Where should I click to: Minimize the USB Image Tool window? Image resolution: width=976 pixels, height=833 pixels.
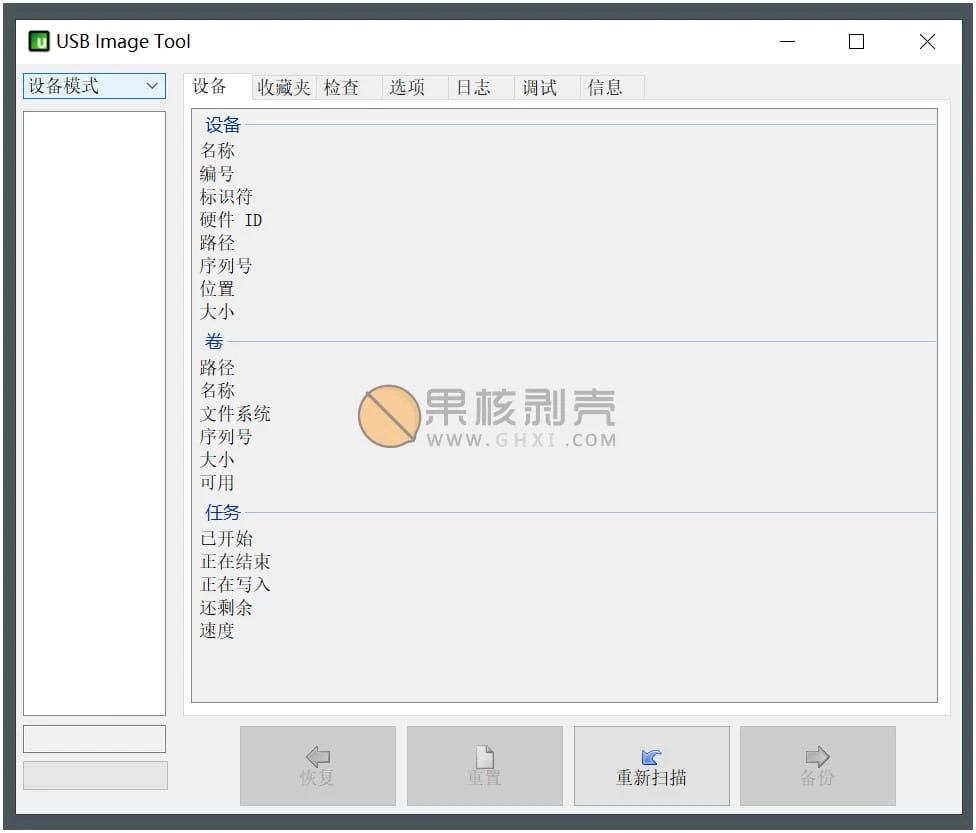coord(787,42)
